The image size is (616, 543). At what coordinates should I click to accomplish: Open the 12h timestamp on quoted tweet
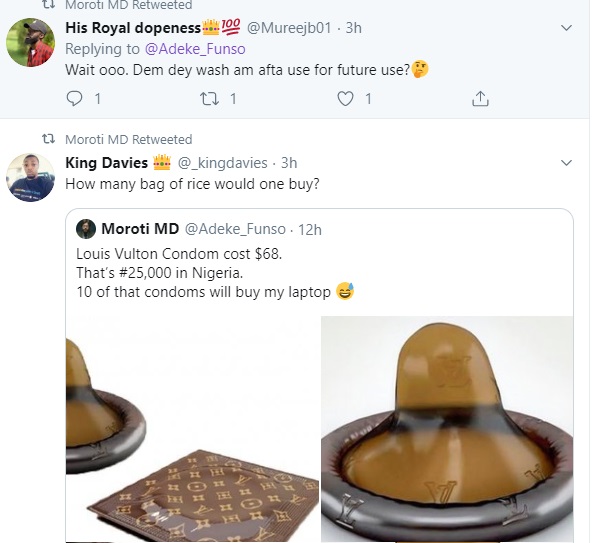pos(309,229)
